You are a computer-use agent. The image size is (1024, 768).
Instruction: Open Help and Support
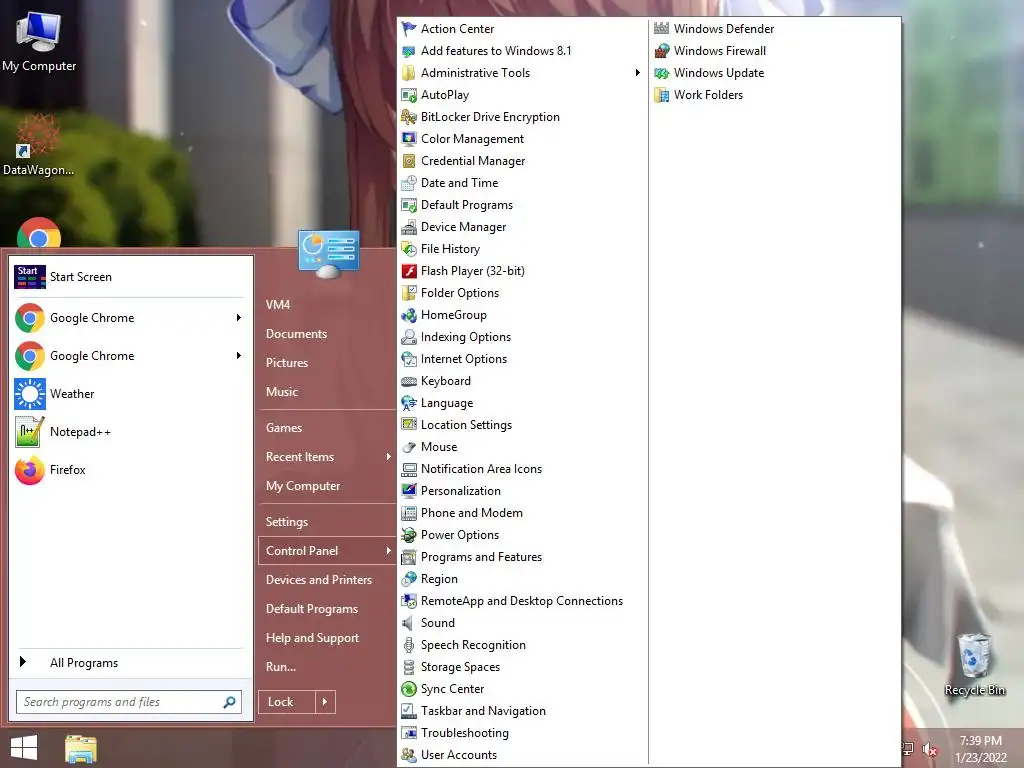point(312,638)
